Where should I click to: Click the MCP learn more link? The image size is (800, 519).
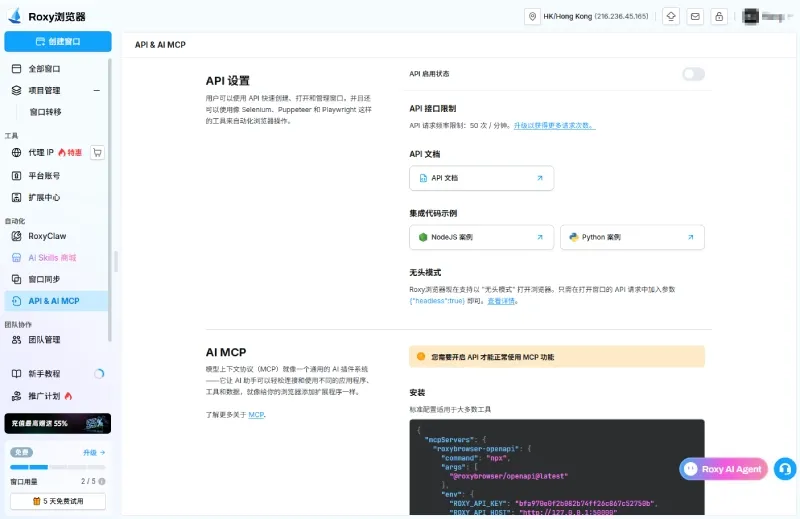[256, 415]
